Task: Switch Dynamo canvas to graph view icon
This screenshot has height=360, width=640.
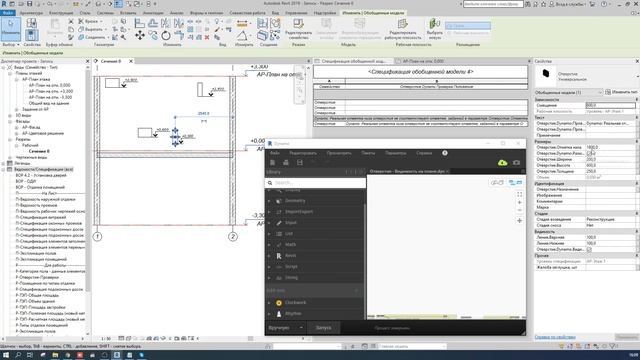Action: click(x=515, y=182)
